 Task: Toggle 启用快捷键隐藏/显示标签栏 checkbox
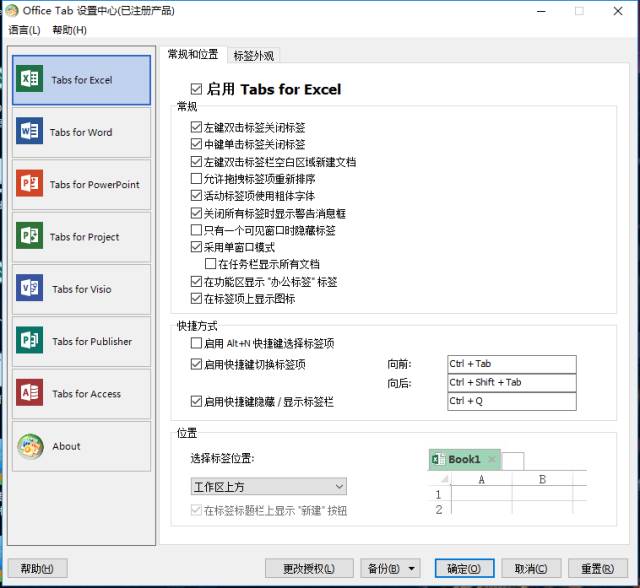(x=196, y=402)
